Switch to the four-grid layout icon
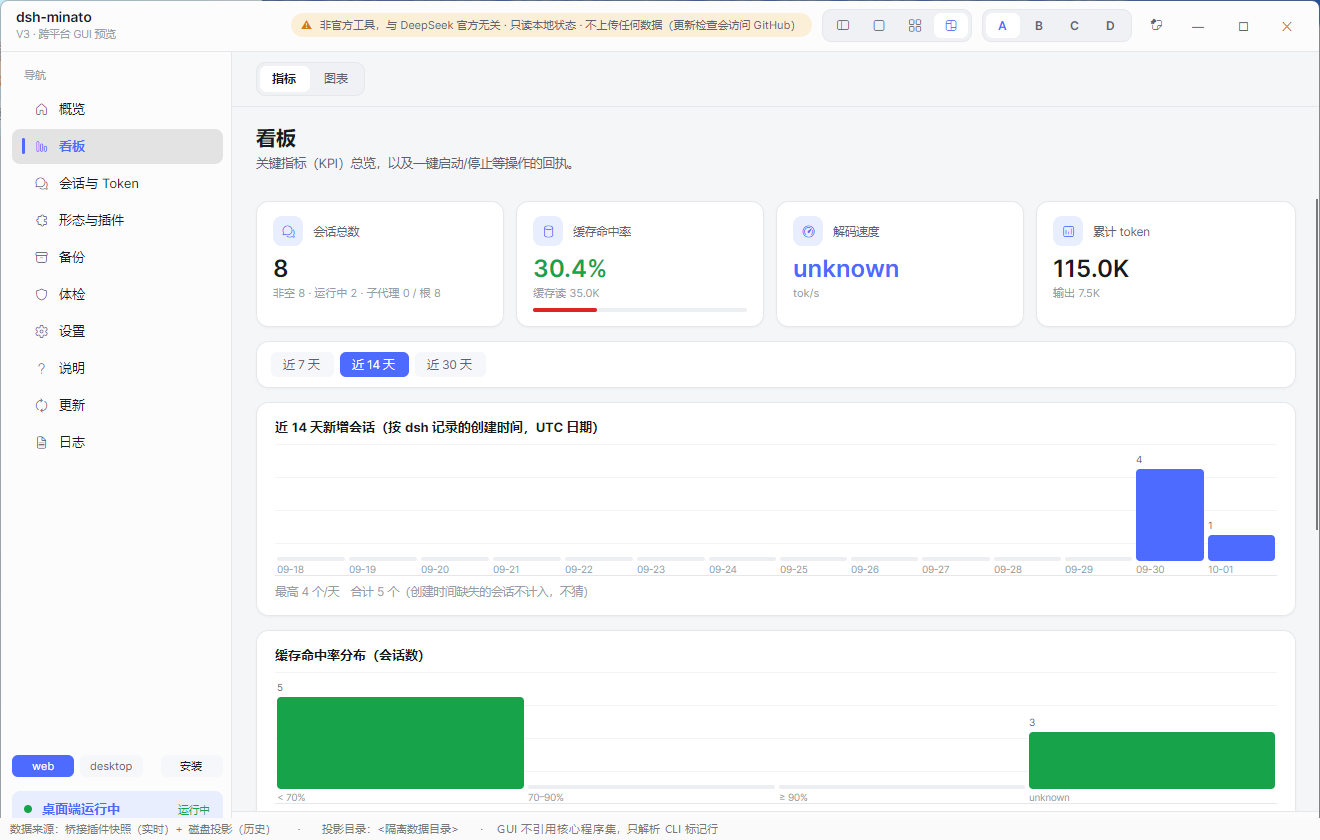Image resolution: width=1320 pixels, height=840 pixels. 915,26
